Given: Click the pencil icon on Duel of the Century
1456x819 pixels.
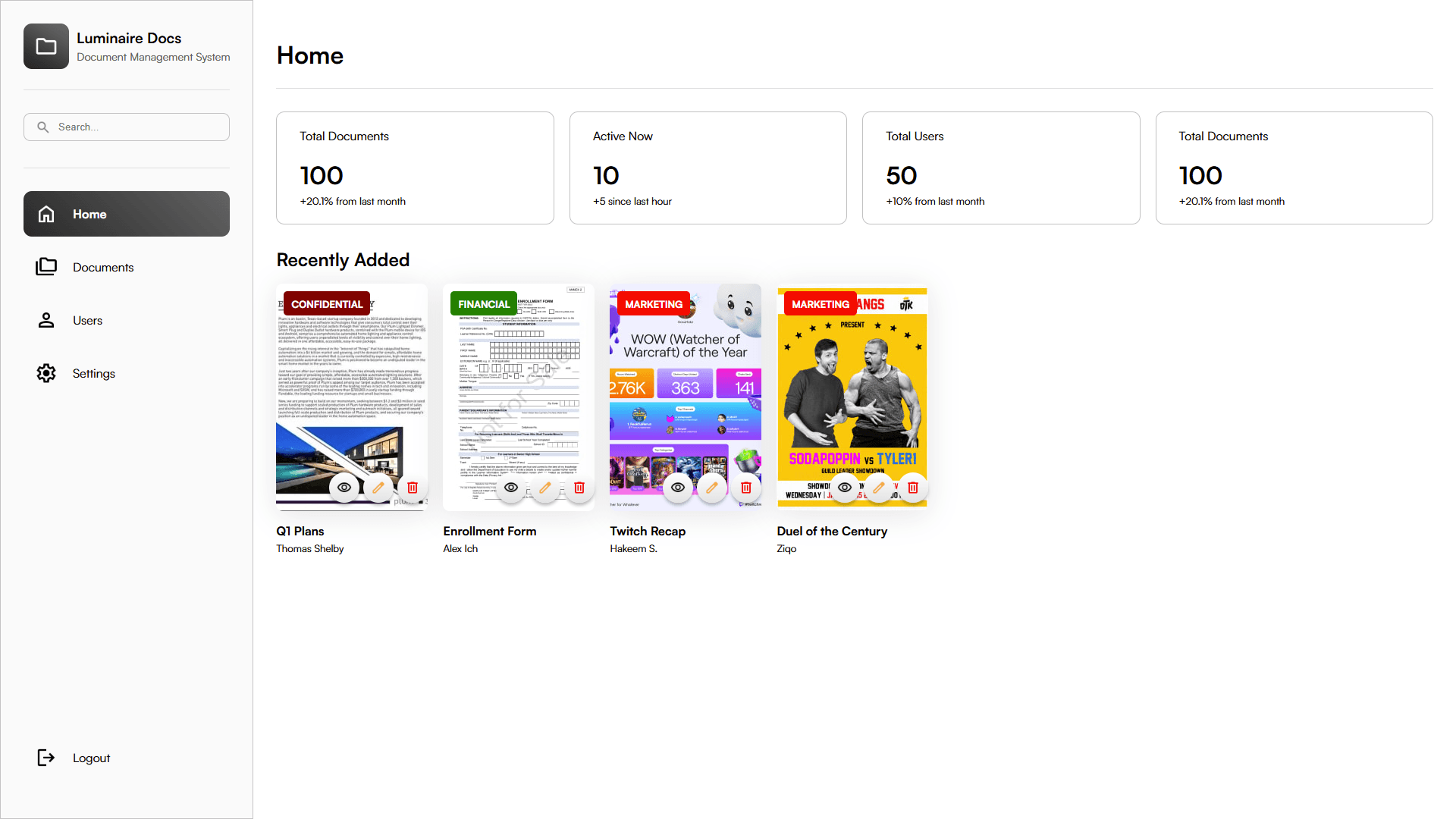Looking at the screenshot, I should tap(879, 488).
